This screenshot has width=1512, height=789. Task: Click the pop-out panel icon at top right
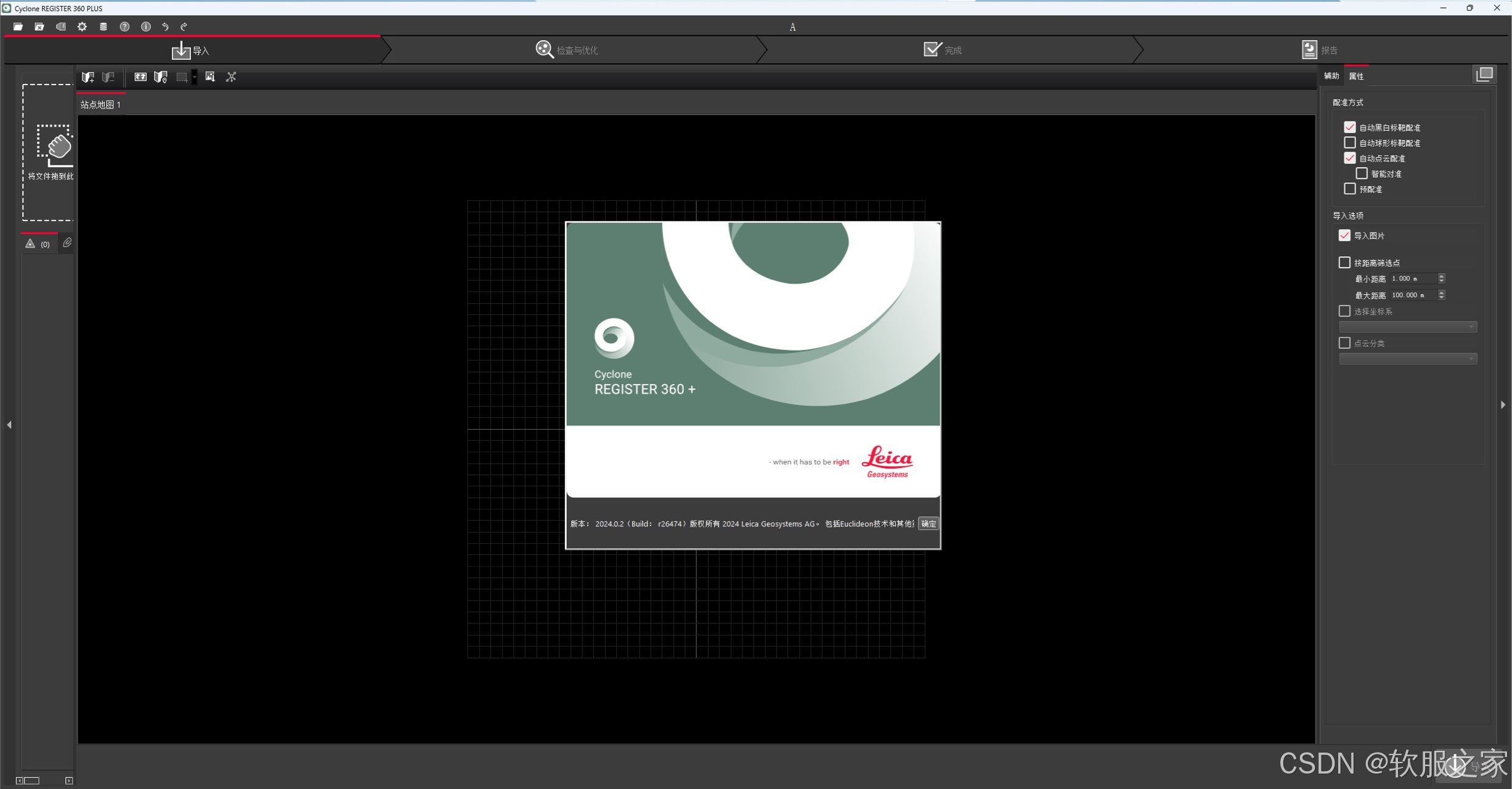click(1484, 75)
